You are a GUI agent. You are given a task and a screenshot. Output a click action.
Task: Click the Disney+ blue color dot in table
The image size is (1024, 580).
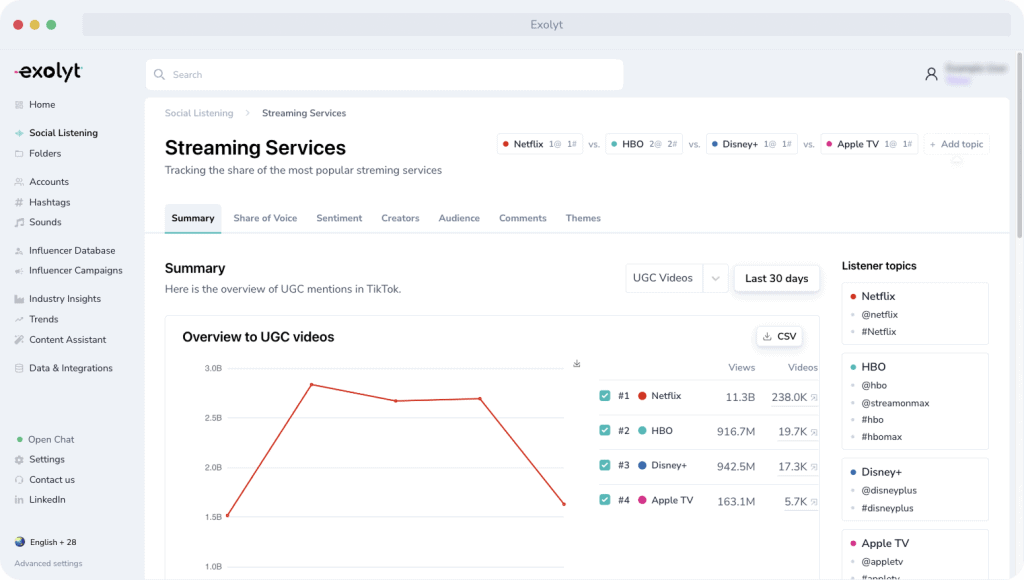(642, 465)
